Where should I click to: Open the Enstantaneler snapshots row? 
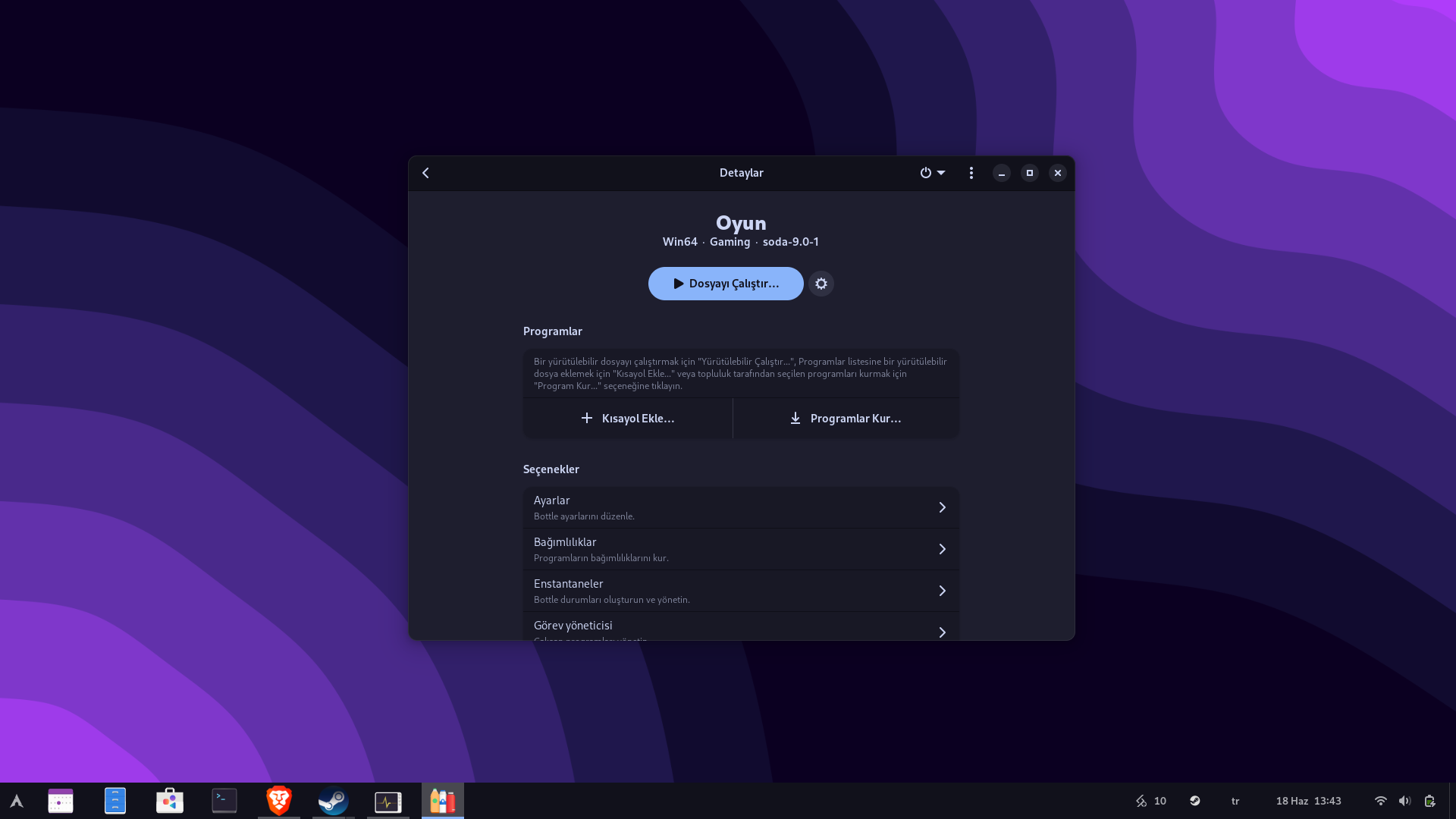coord(740,591)
